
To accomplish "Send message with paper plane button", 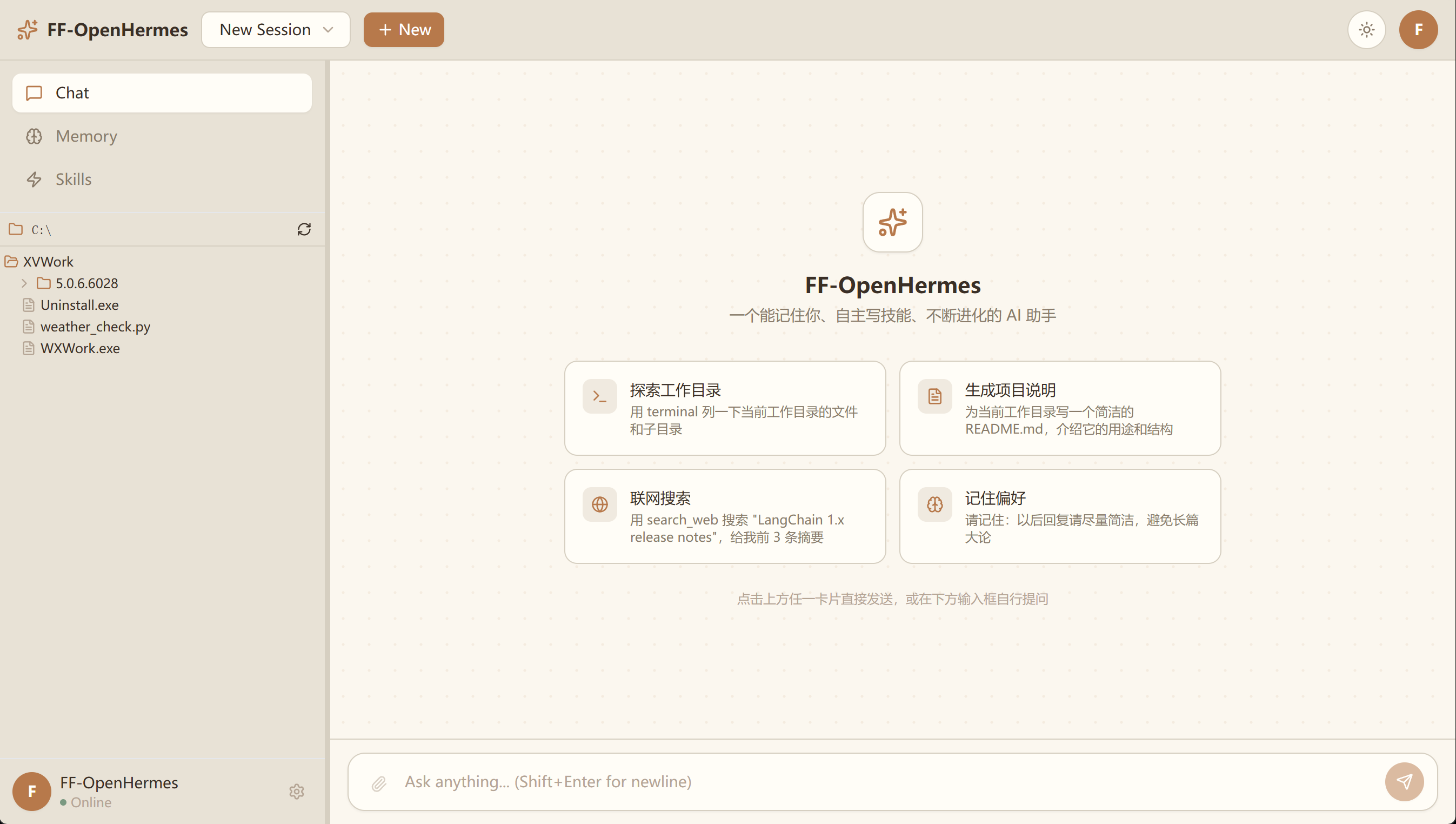I will [x=1404, y=781].
